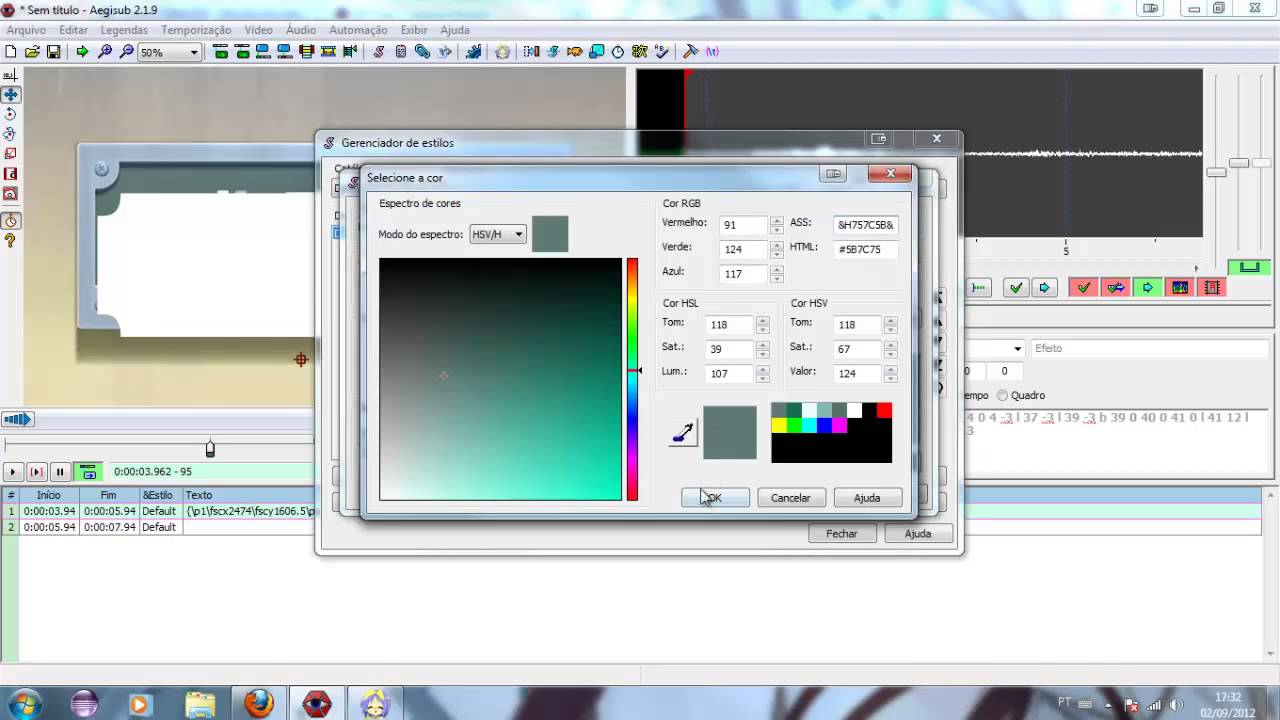This screenshot has width=1280, height=720.
Task: Toggle the audio spectrum analyzer mode button
Action: (x=1180, y=287)
